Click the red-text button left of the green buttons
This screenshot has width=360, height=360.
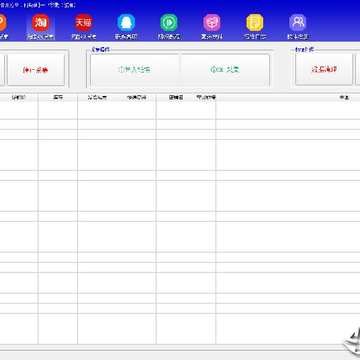coord(36,70)
